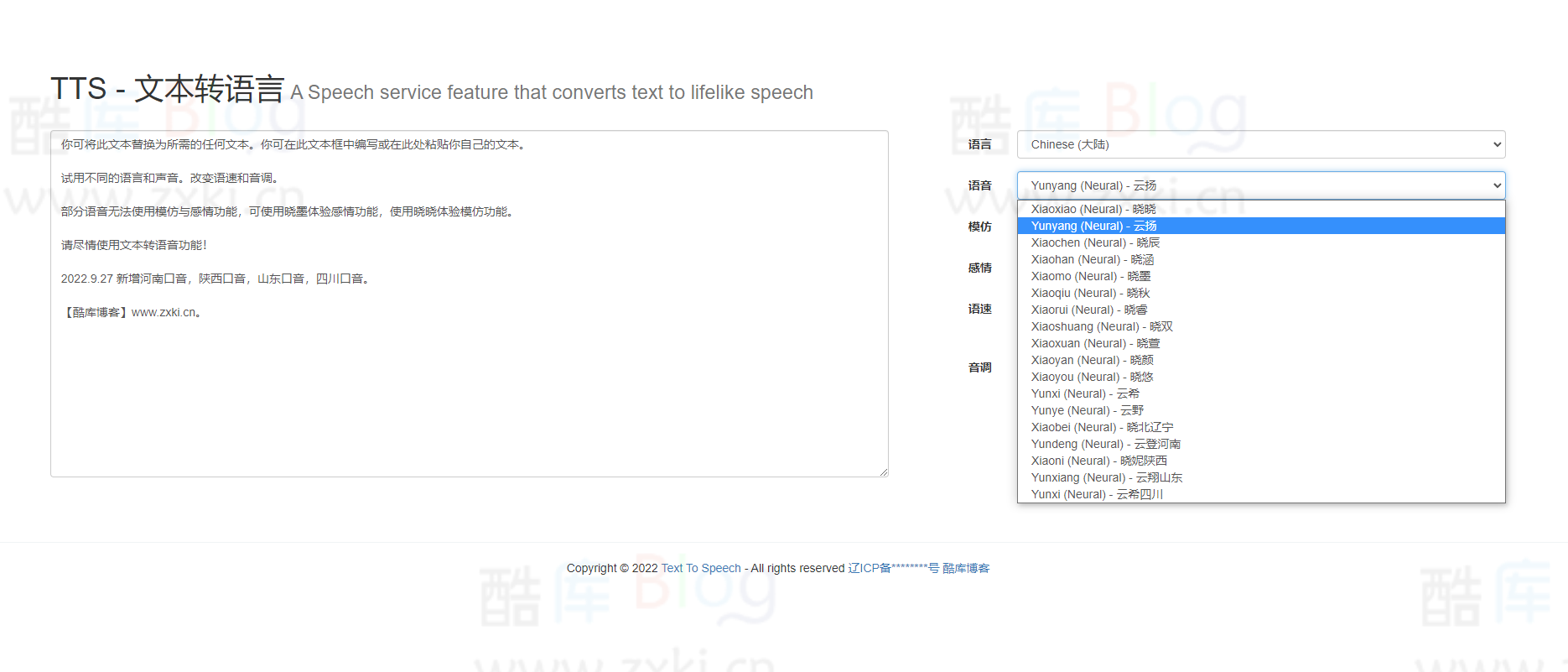Select Xiaoxuan (Neural) - 晓萱 voice
Image resolution: width=1568 pixels, height=672 pixels.
(1095, 343)
